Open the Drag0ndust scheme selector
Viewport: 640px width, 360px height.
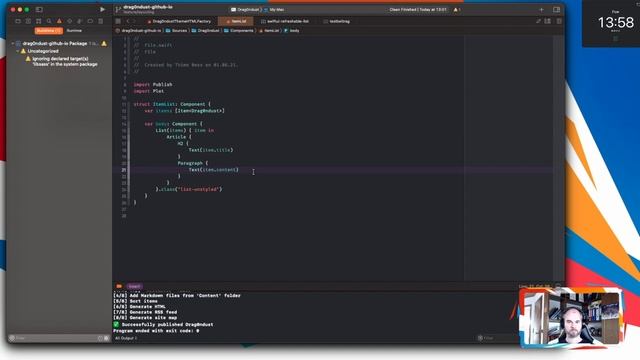pyautogui.click(x=245, y=9)
